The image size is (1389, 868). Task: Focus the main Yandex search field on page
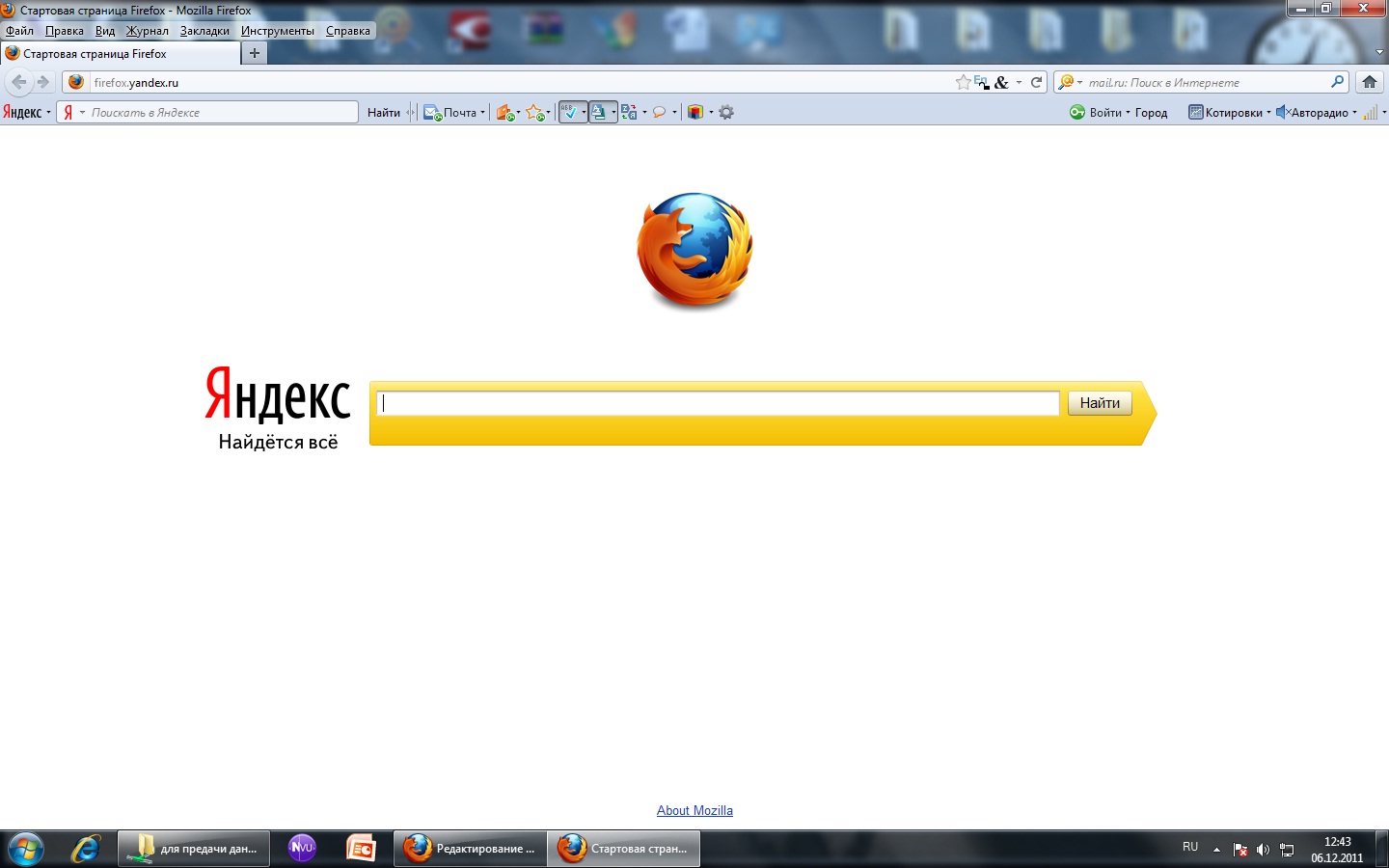[x=718, y=403]
